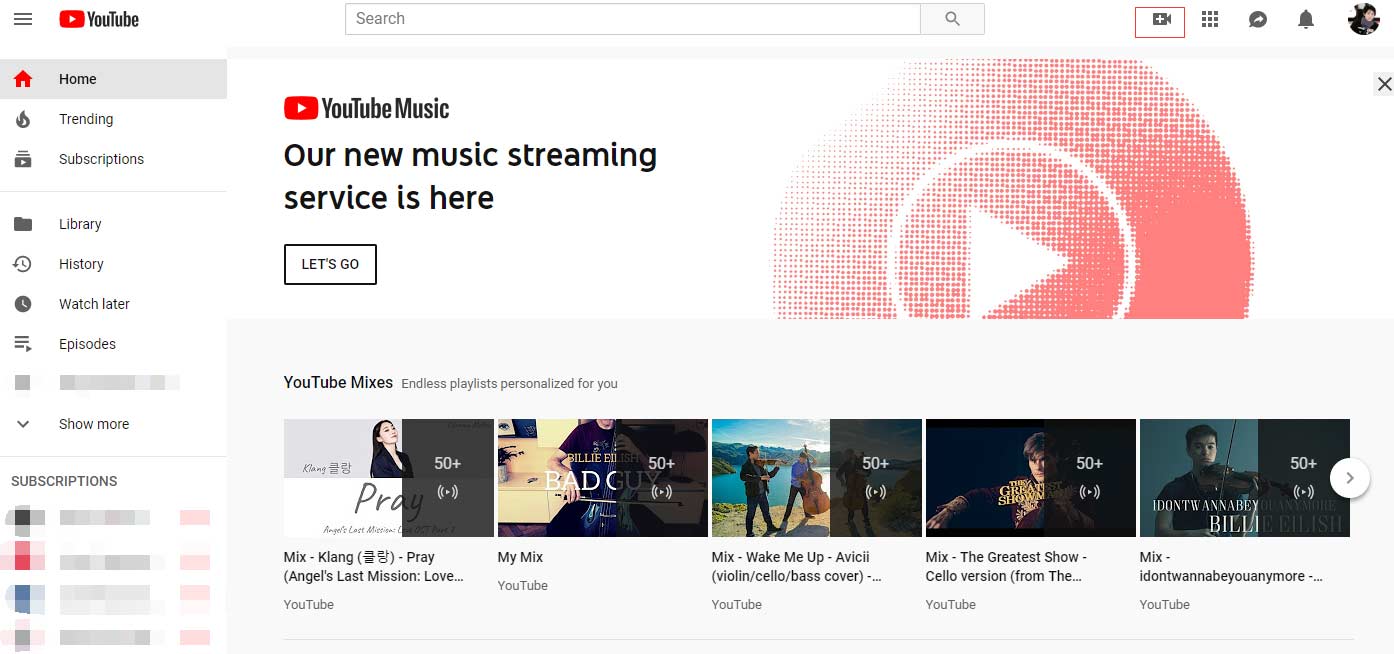Open the My Mix Bad Guy thumbnail
Viewport: 1394px width, 654px height.
pyautogui.click(x=603, y=478)
